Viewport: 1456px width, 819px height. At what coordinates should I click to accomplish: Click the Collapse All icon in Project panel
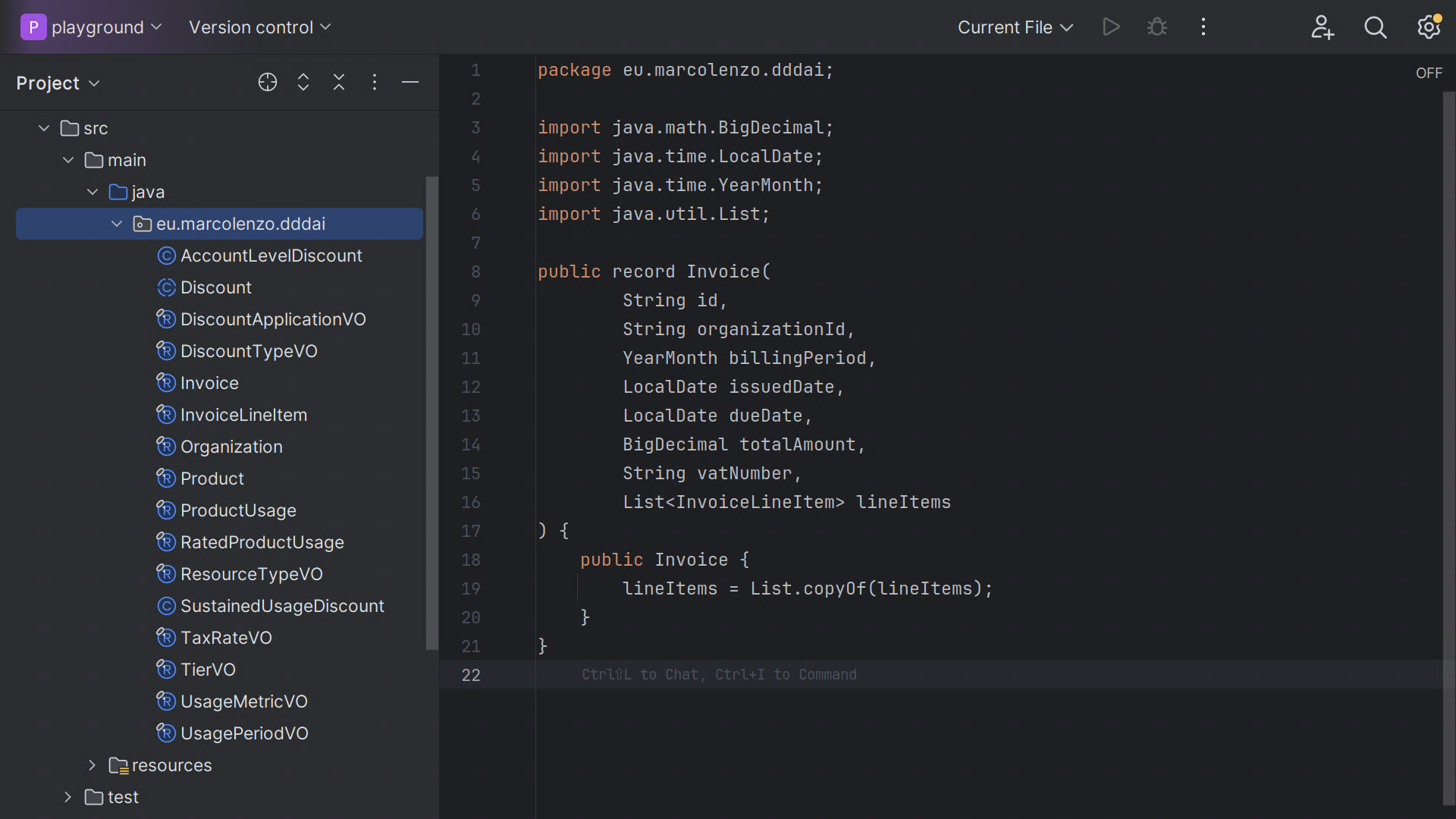(339, 82)
